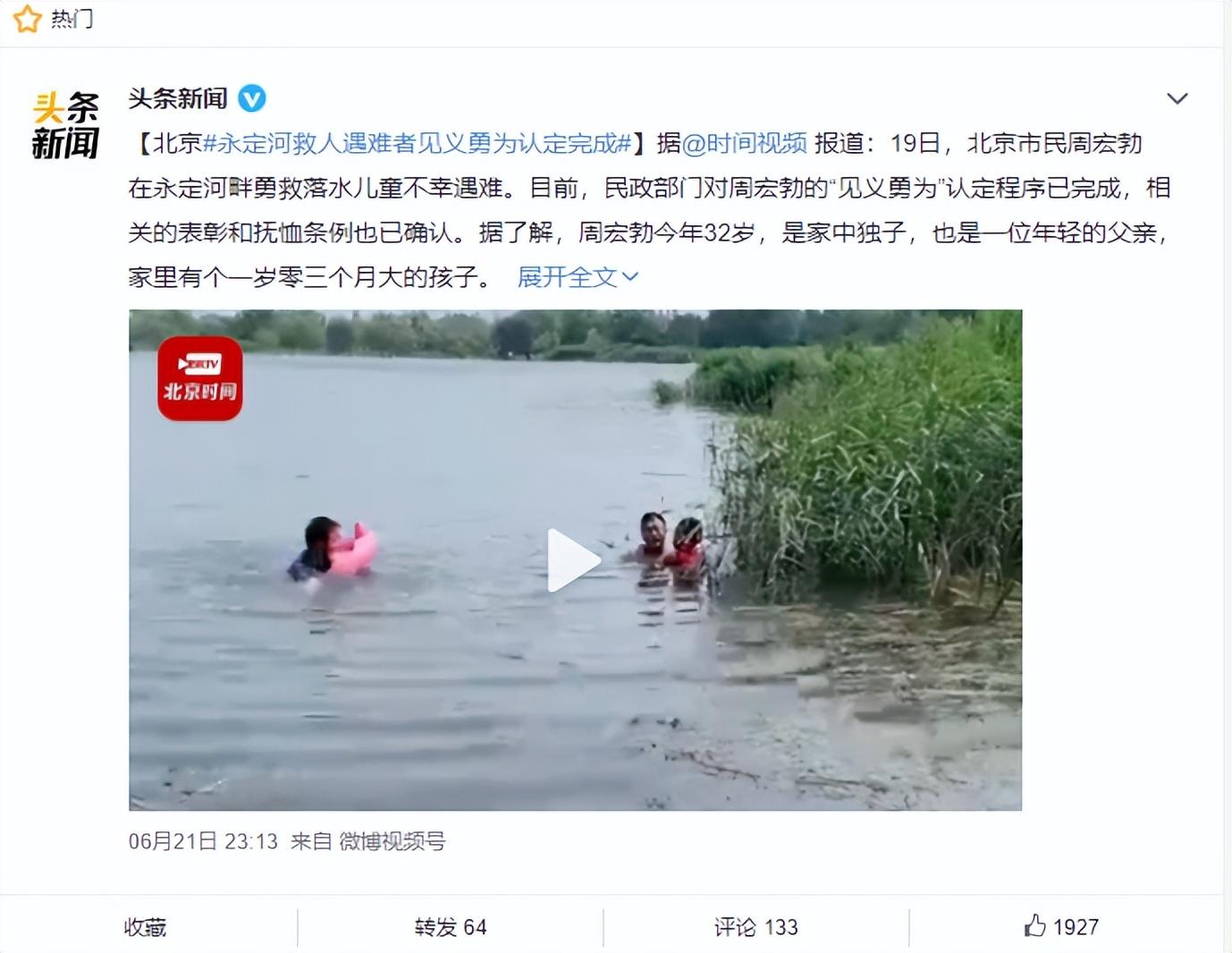Click 转发 64 to repost
The image size is (1232, 953).
pyautogui.click(x=451, y=927)
